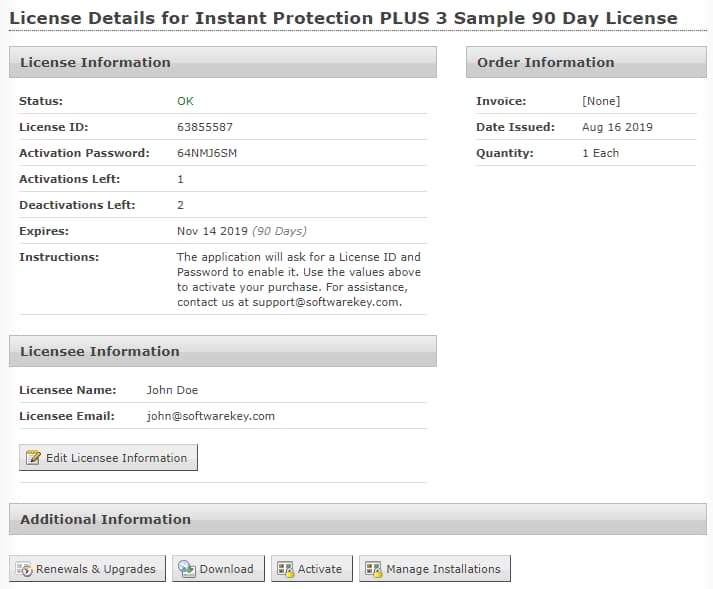Screen dimensions: 713x589
Task: Click the Download button label
Action: tap(226, 569)
